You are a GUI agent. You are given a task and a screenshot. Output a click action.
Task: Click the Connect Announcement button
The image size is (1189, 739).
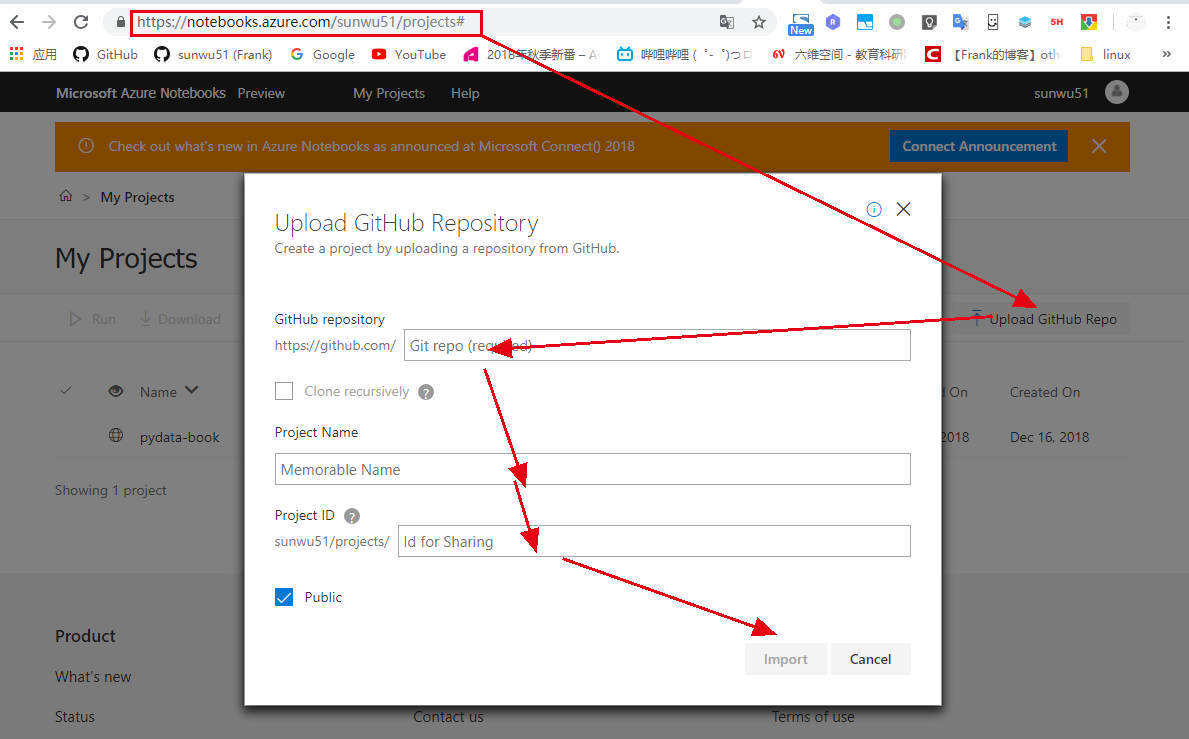click(x=979, y=146)
